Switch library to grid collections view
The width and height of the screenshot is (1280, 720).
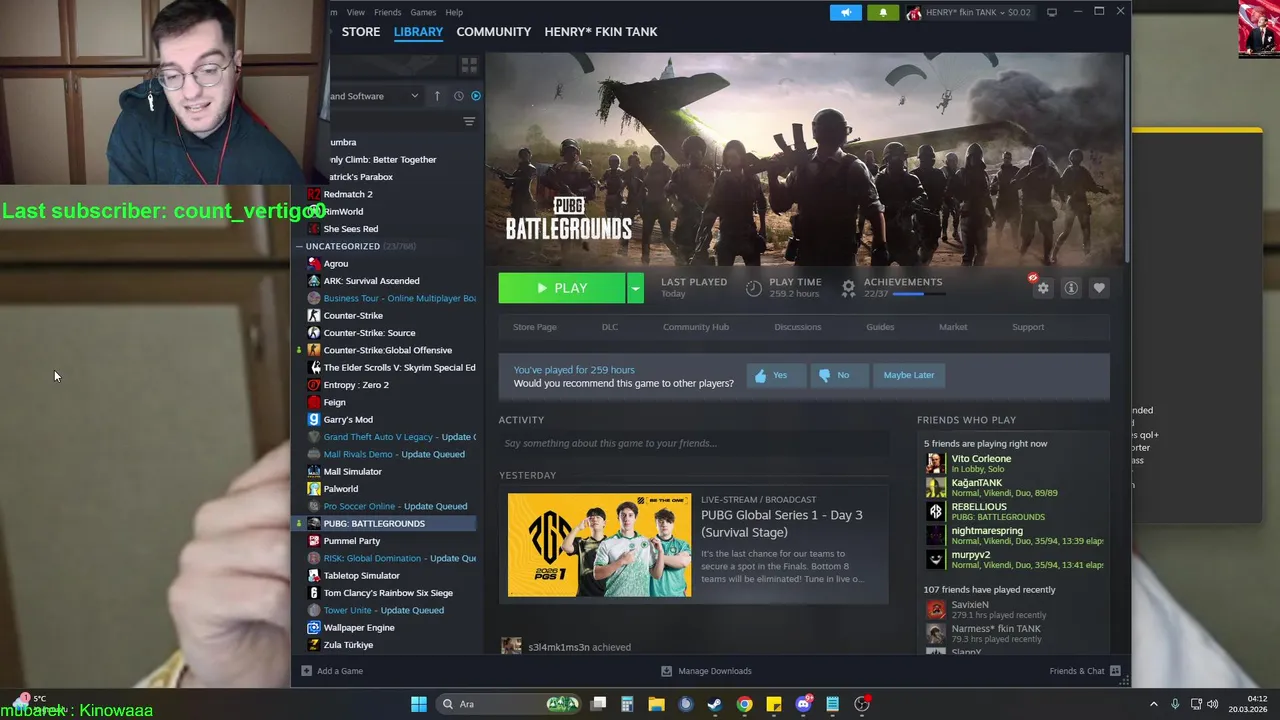point(469,65)
